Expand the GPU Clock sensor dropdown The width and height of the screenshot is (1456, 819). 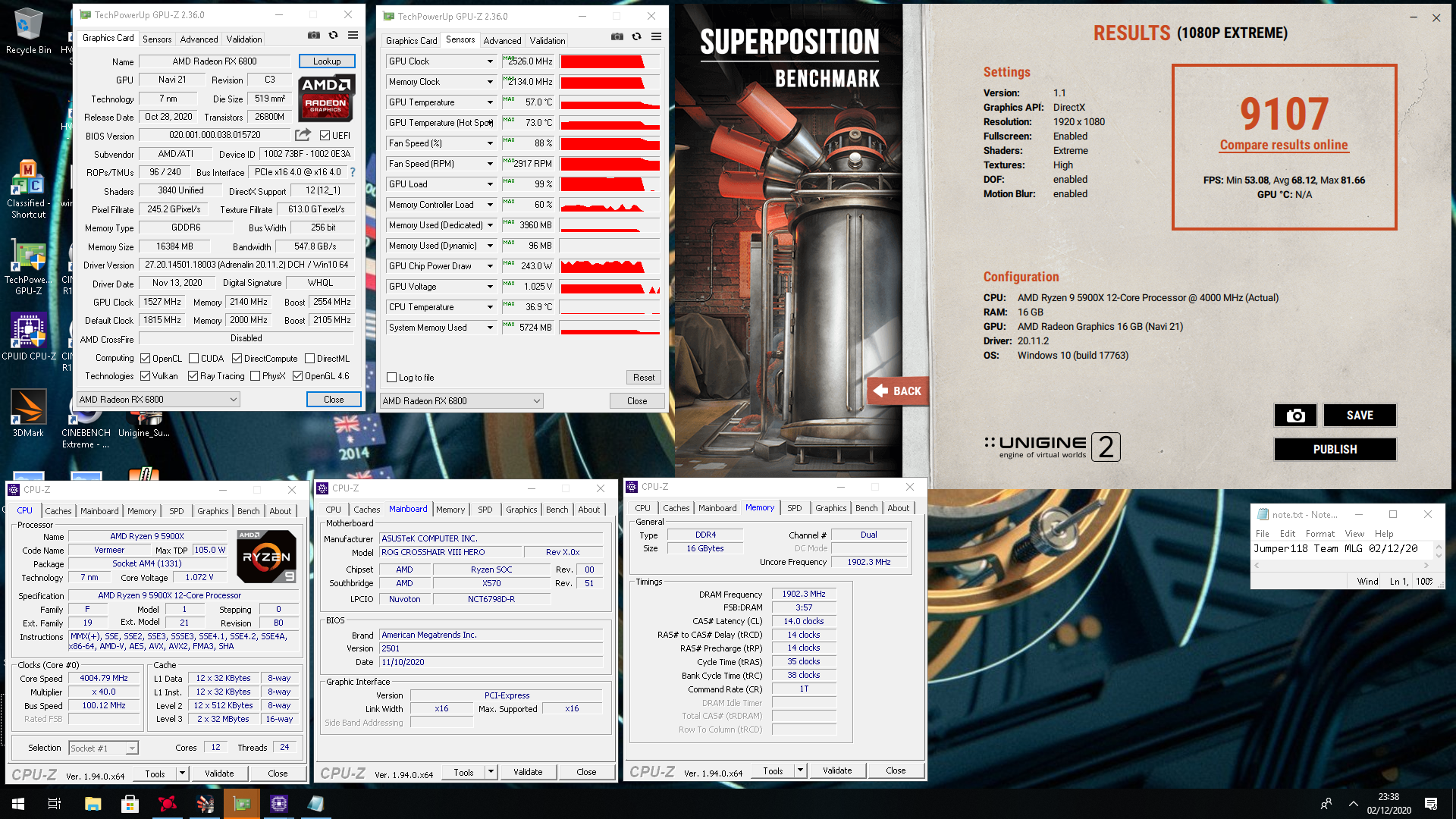490,61
